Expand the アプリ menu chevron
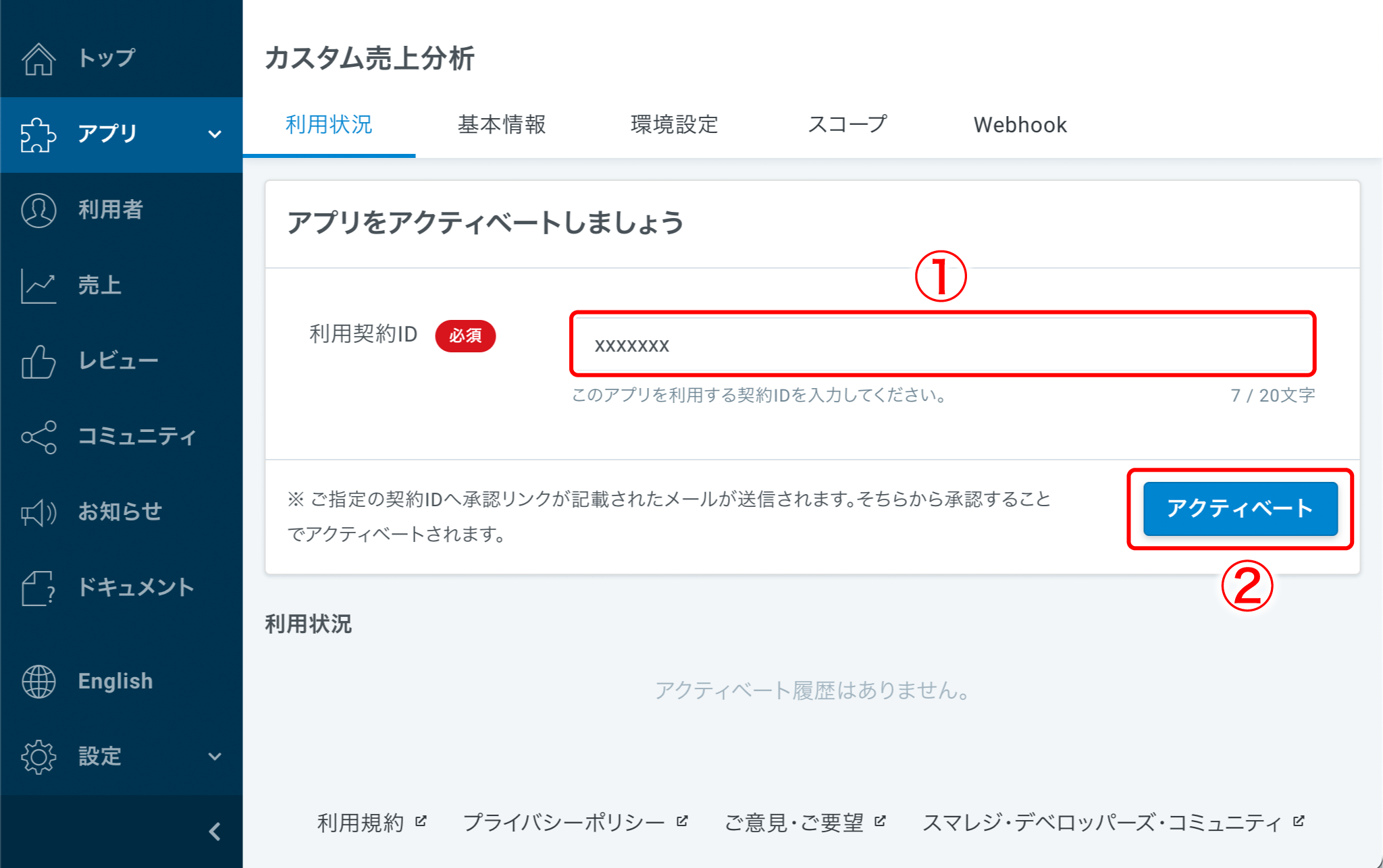The width and height of the screenshot is (1383, 868). point(215,134)
